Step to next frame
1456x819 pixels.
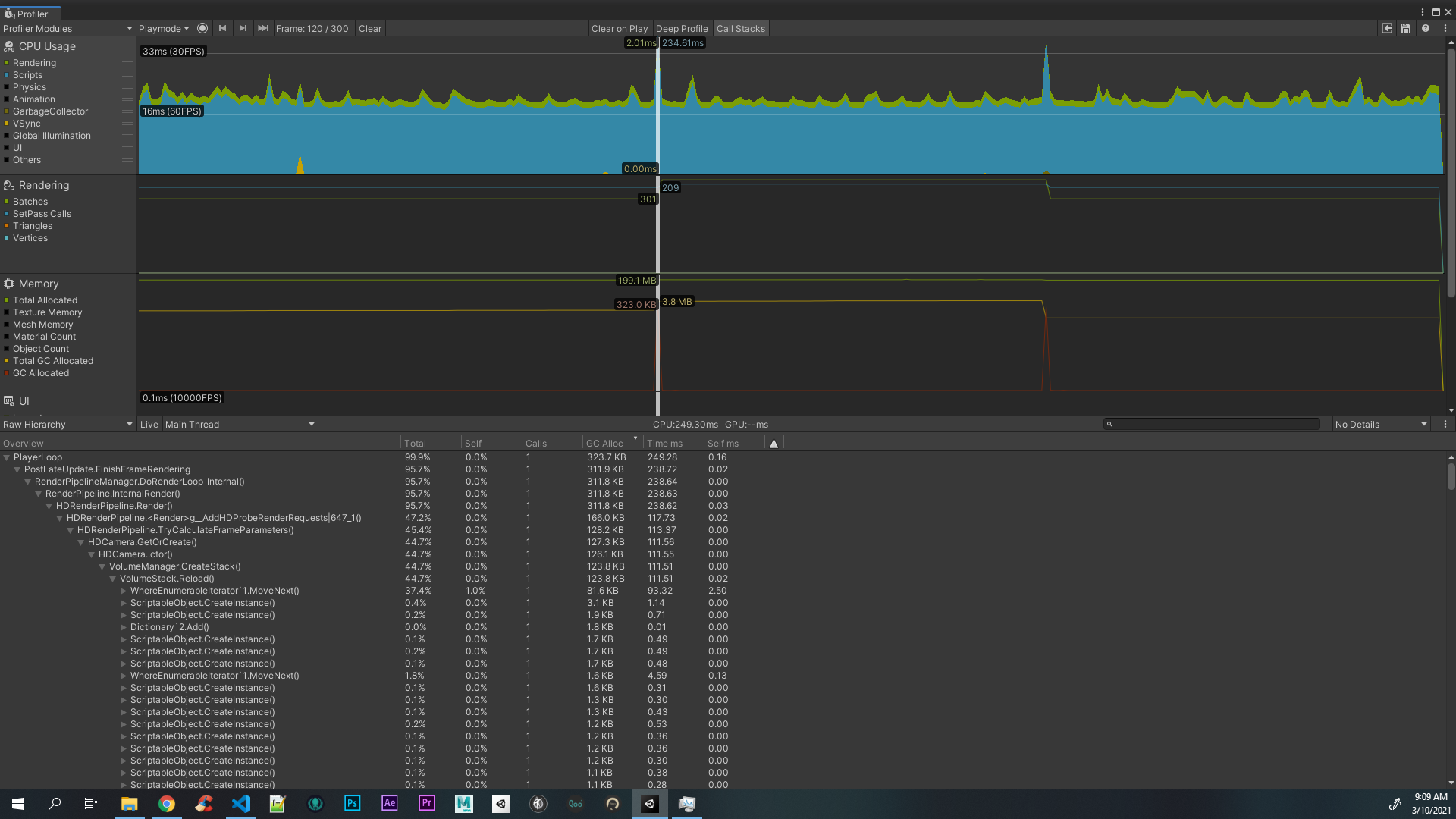243,28
